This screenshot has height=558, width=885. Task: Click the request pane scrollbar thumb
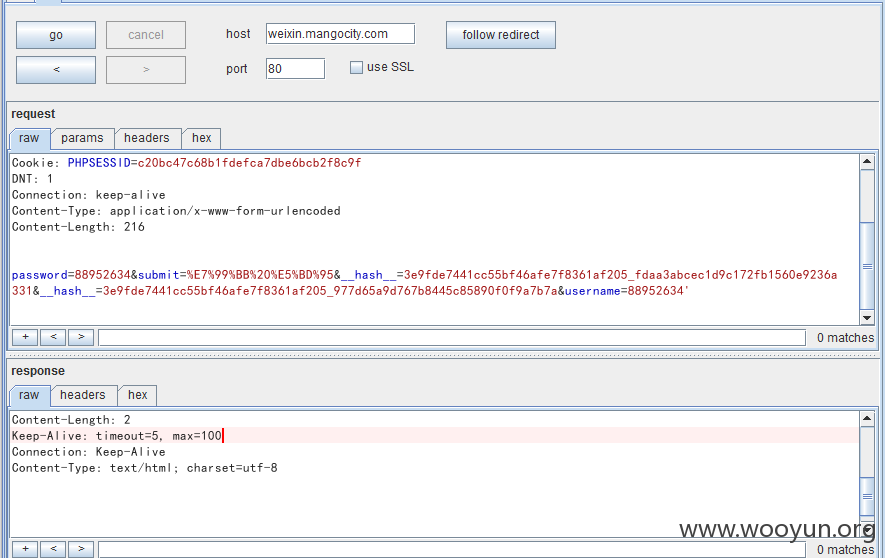pos(867,266)
